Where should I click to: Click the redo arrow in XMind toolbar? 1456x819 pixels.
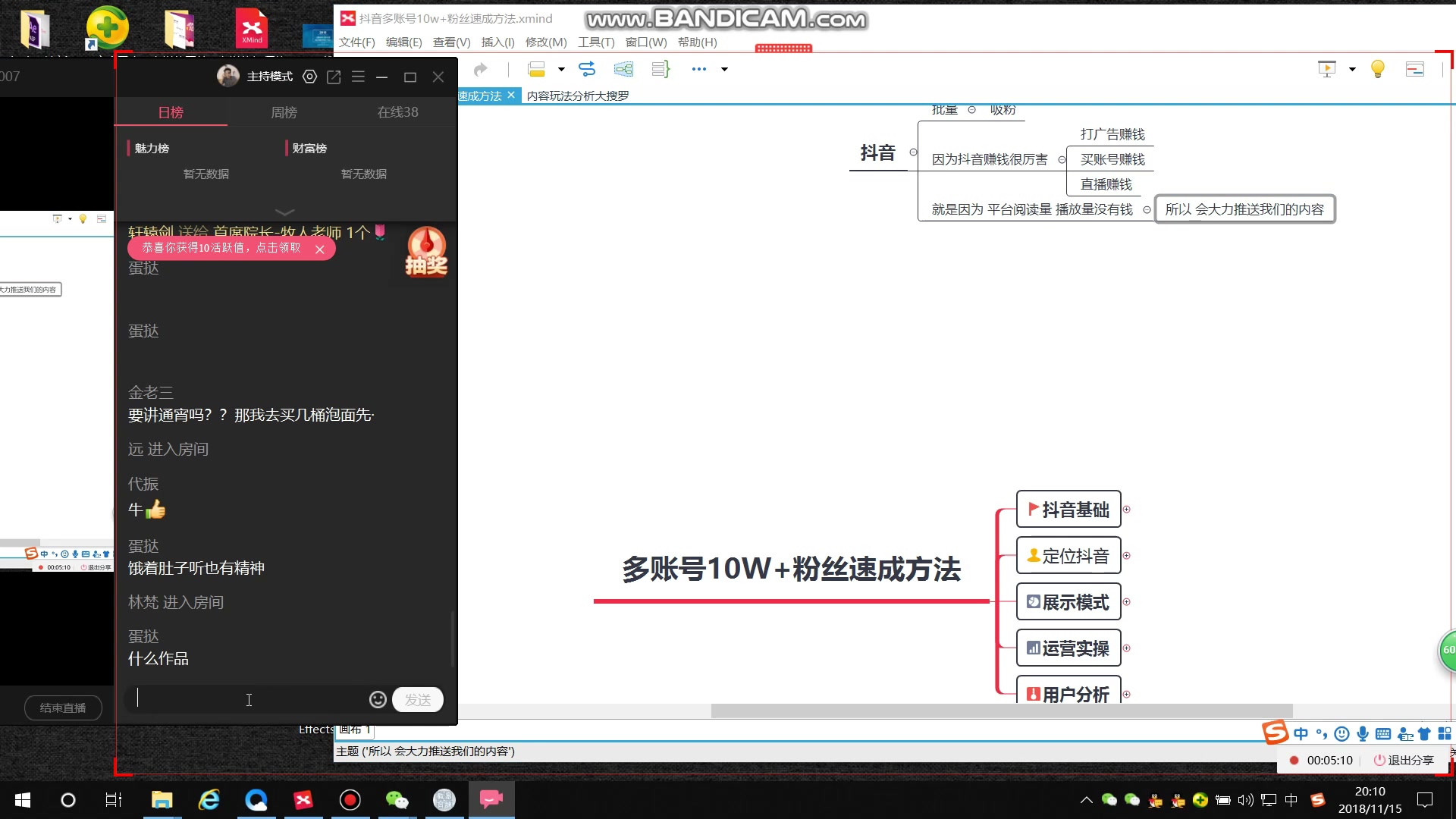pos(480,70)
